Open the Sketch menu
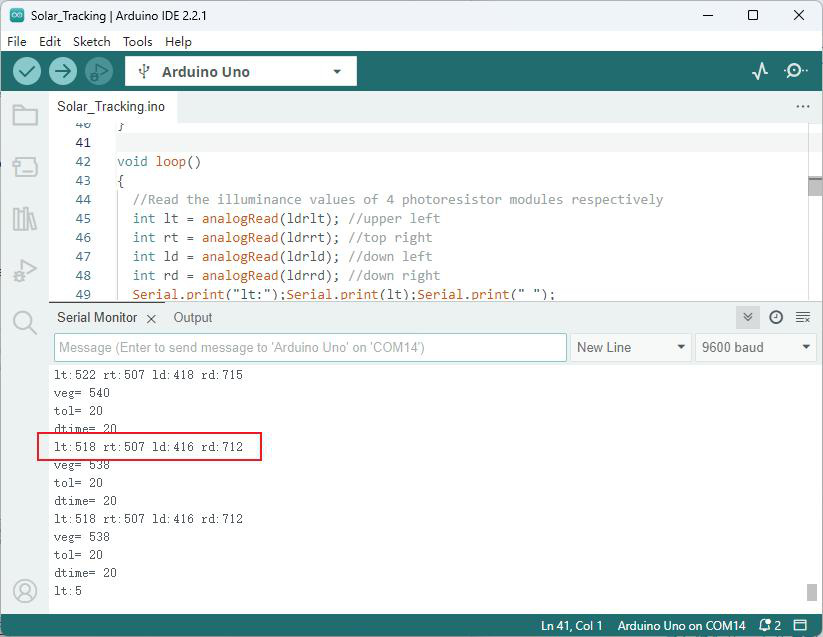 click(92, 41)
